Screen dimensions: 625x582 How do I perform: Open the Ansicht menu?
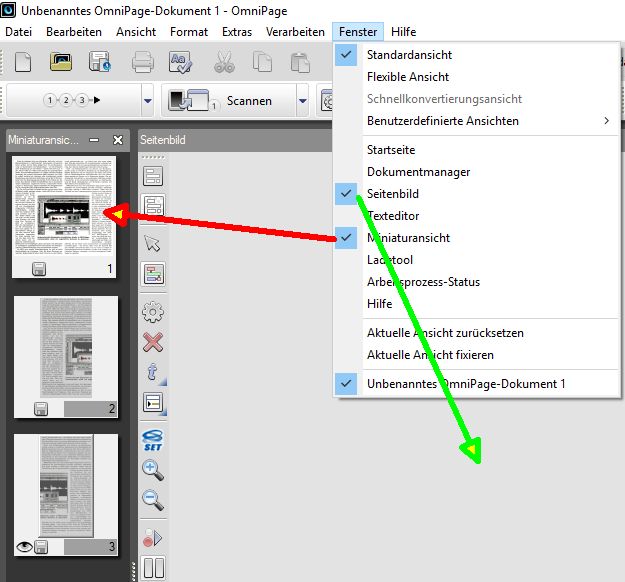[136, 32]
